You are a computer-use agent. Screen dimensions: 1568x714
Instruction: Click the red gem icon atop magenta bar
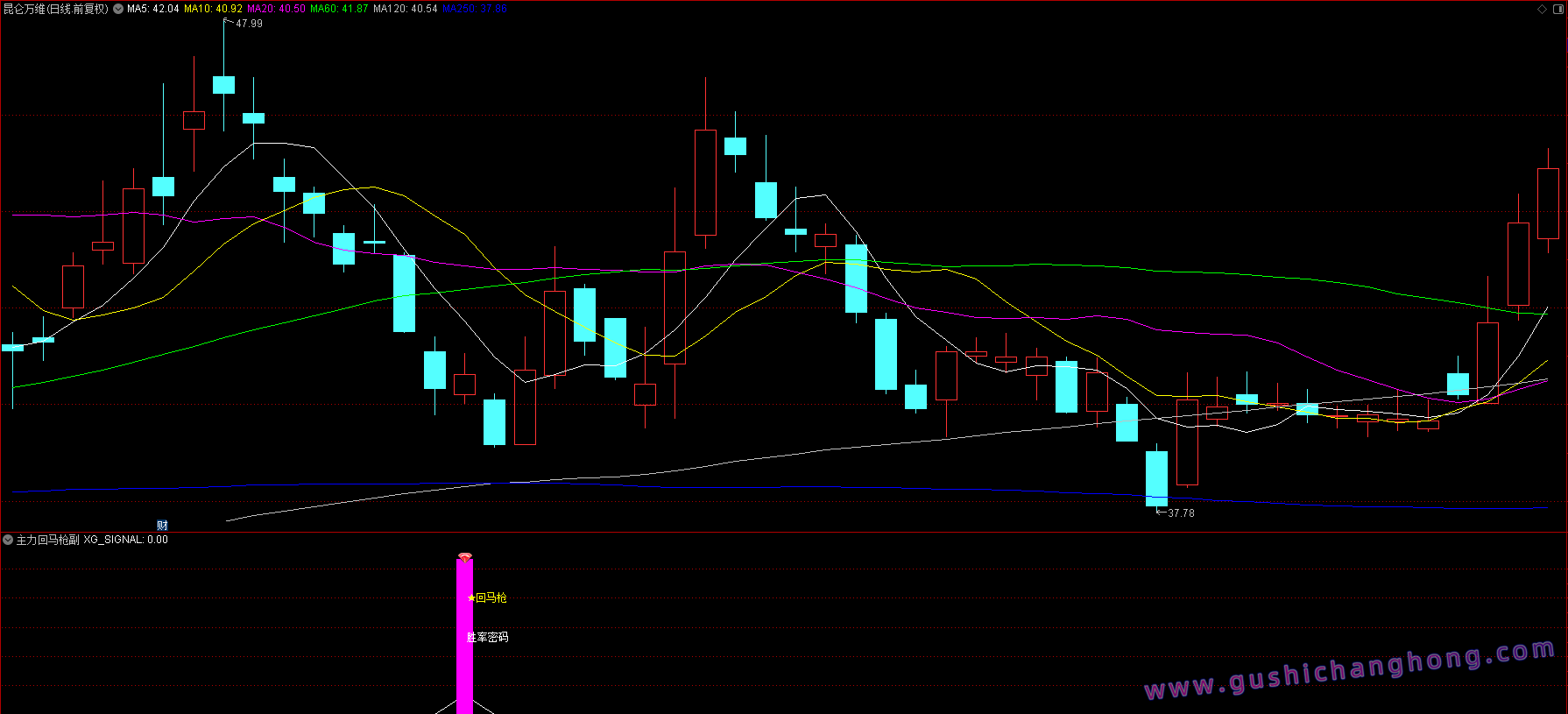pyautogui.click(x=464, y=557)
